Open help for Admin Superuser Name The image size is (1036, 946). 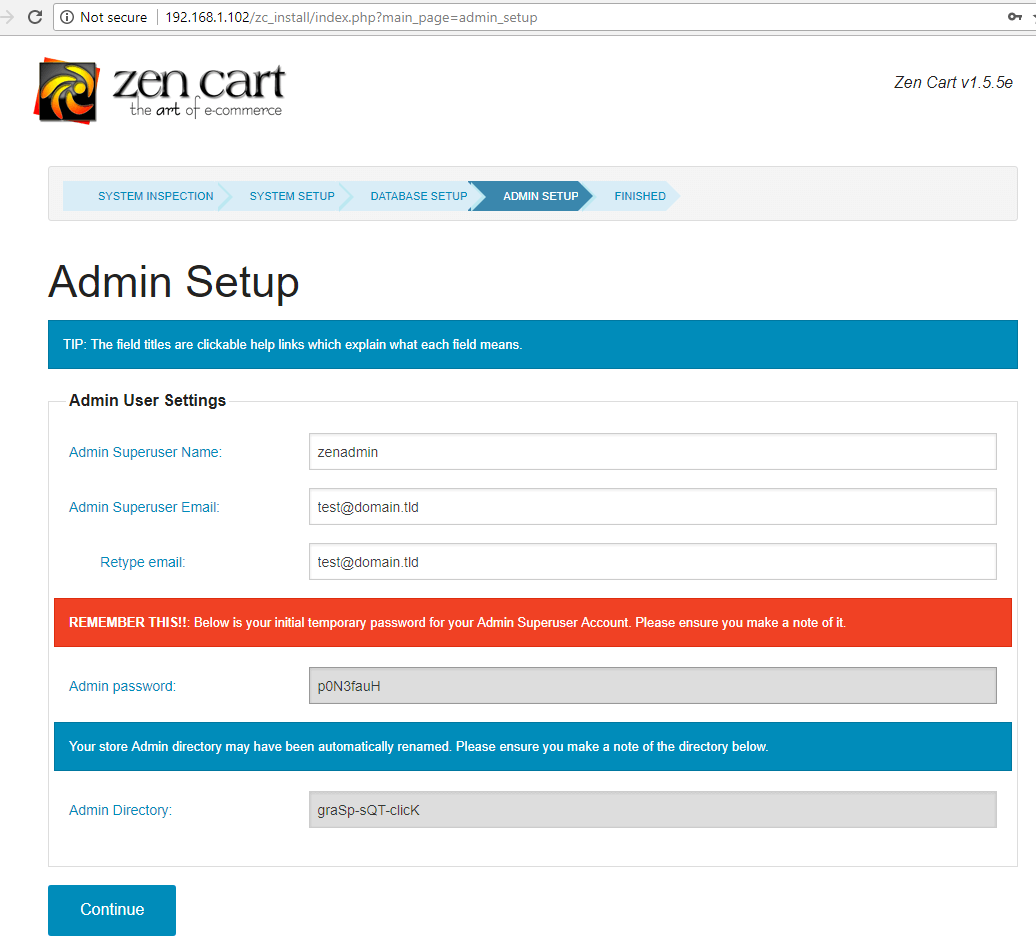coord(145,452)
